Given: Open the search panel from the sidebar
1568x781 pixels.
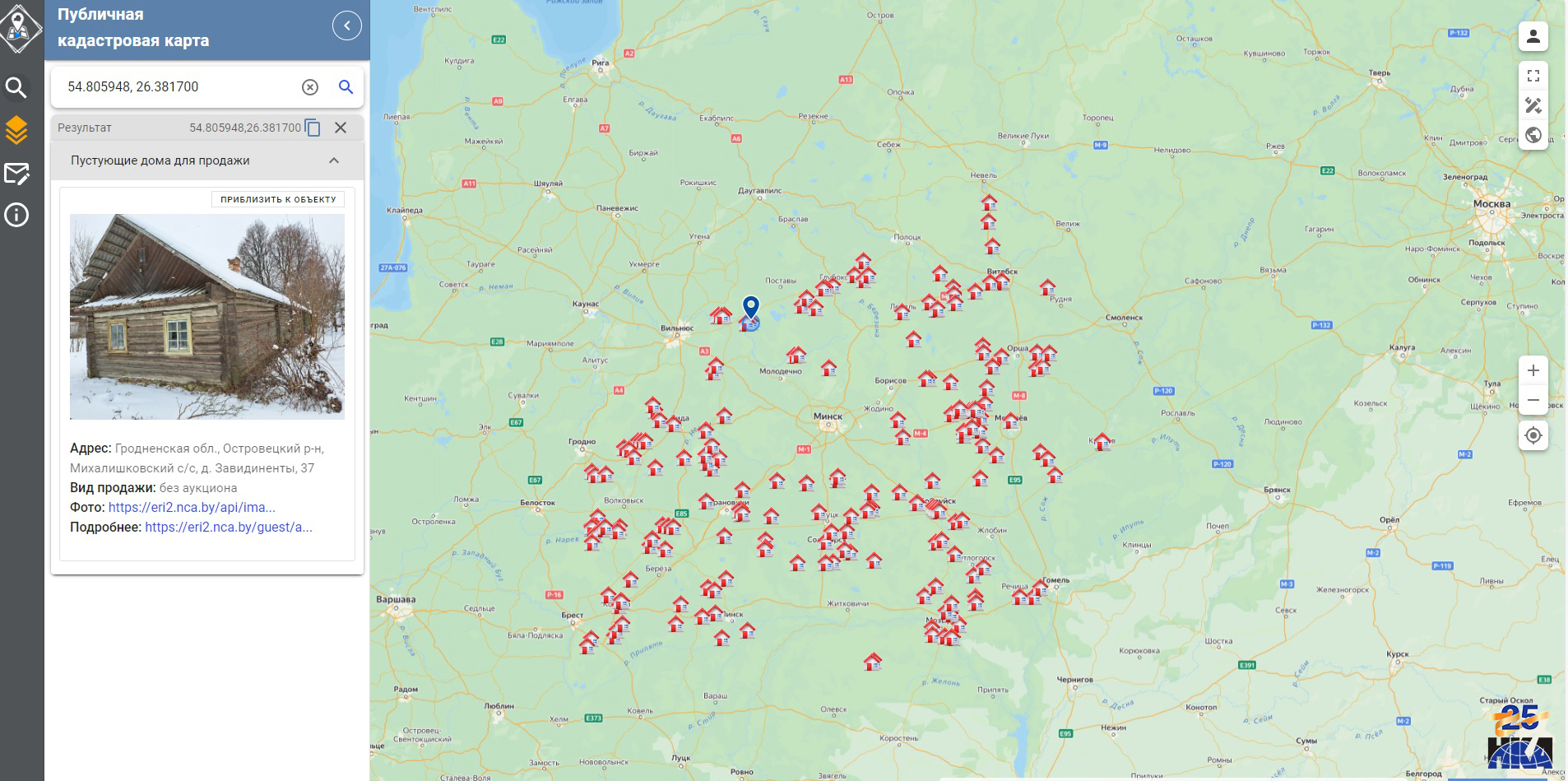Looking at the screenshot, I should [16, 87].
